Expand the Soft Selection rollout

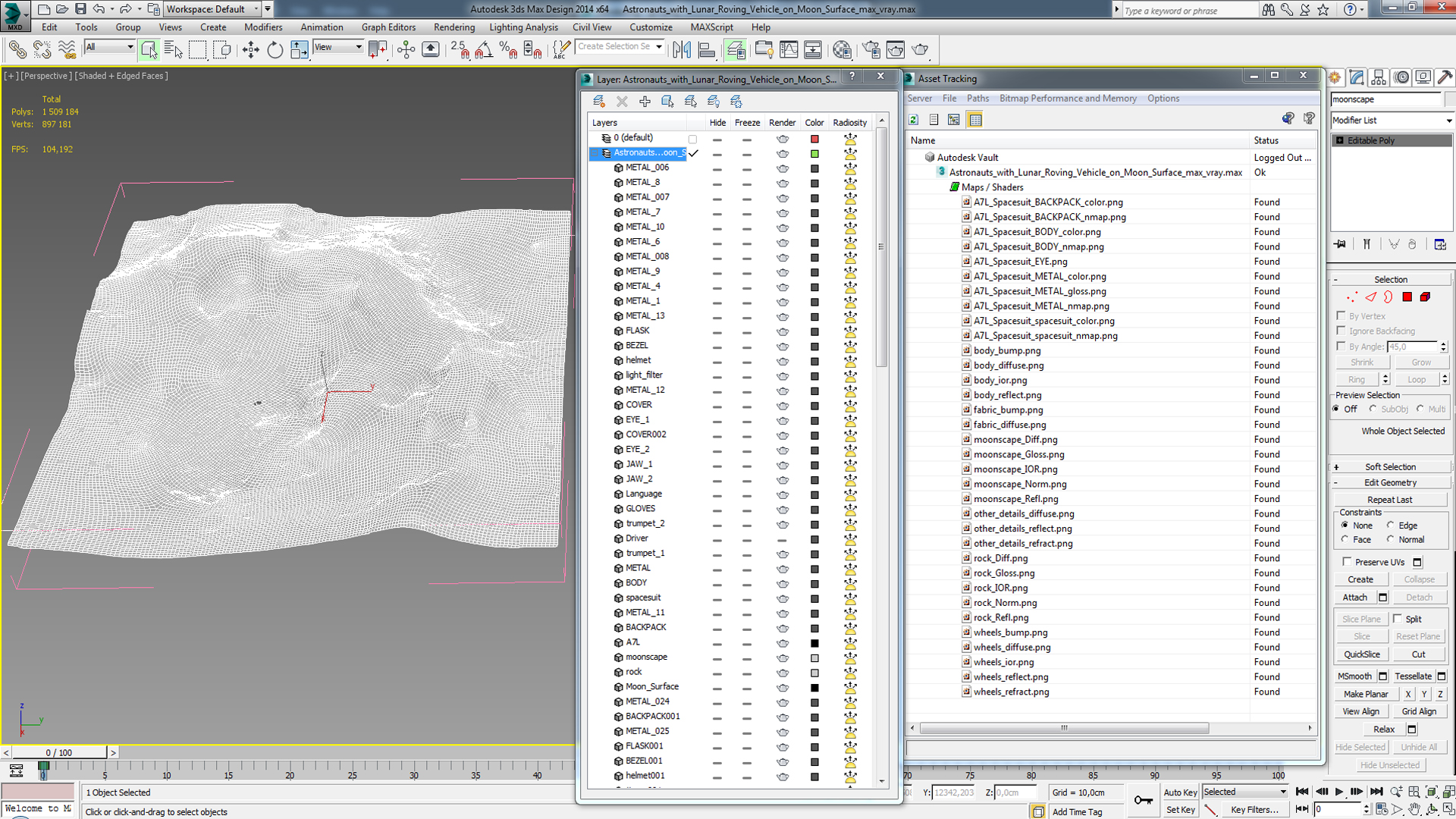[1390, 467]
